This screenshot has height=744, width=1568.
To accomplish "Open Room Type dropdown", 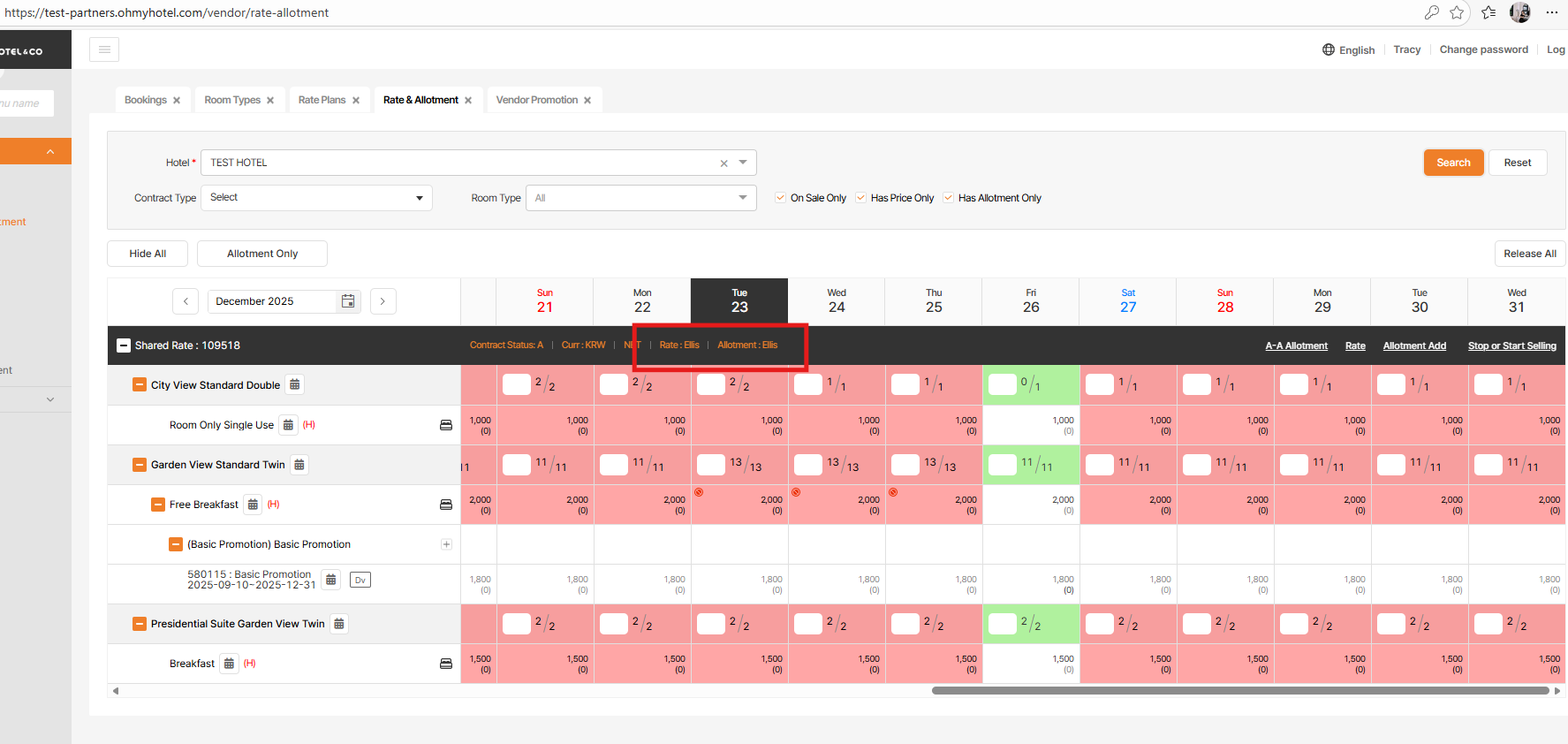I will click(x=640, y=198).
